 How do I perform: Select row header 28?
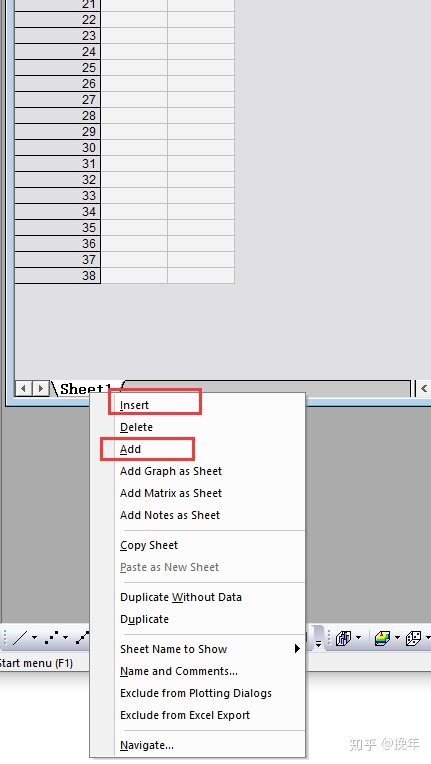coord(57,116)
